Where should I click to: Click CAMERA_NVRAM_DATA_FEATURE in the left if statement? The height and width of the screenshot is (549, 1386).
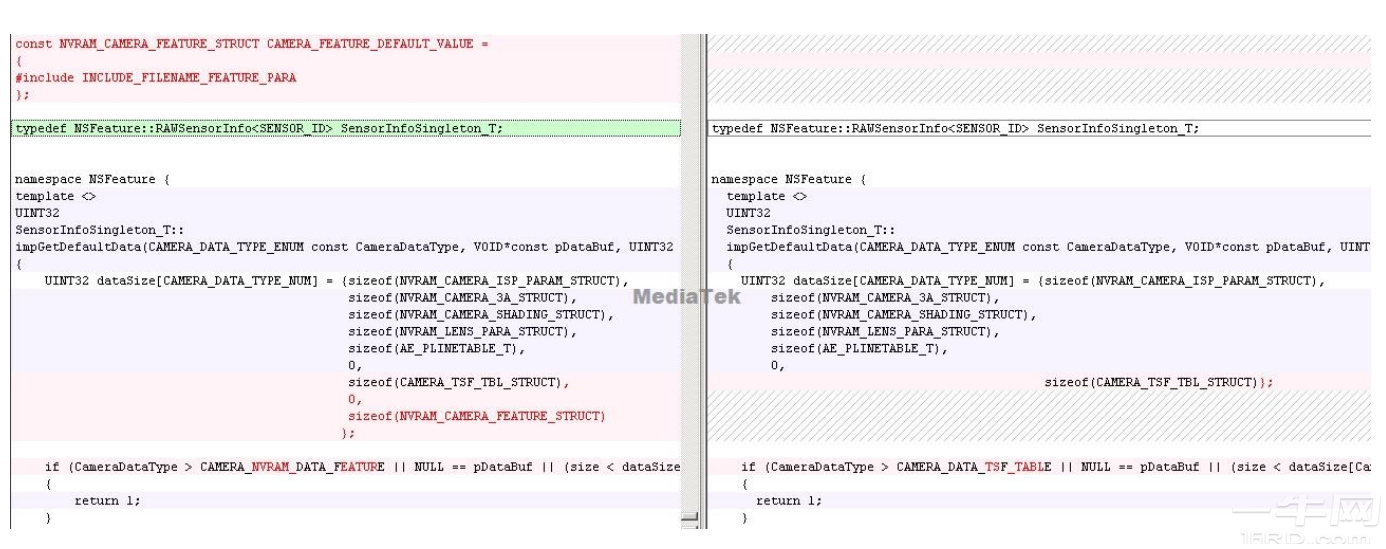point(317,467)
